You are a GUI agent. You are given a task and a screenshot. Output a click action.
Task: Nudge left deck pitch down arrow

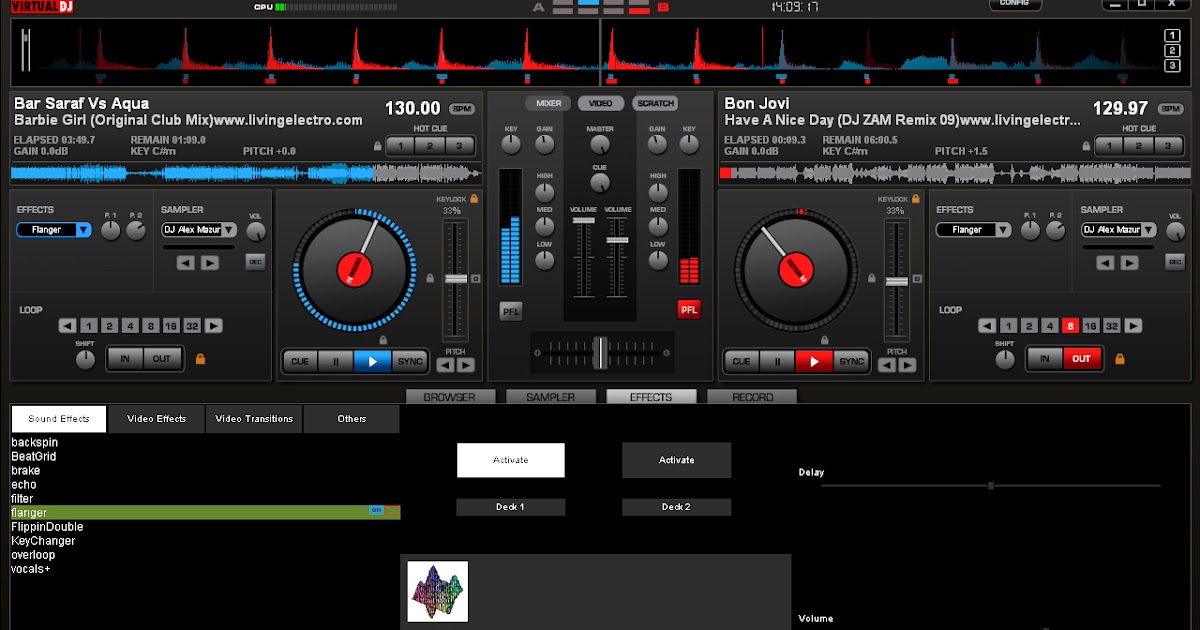[445, 365]
